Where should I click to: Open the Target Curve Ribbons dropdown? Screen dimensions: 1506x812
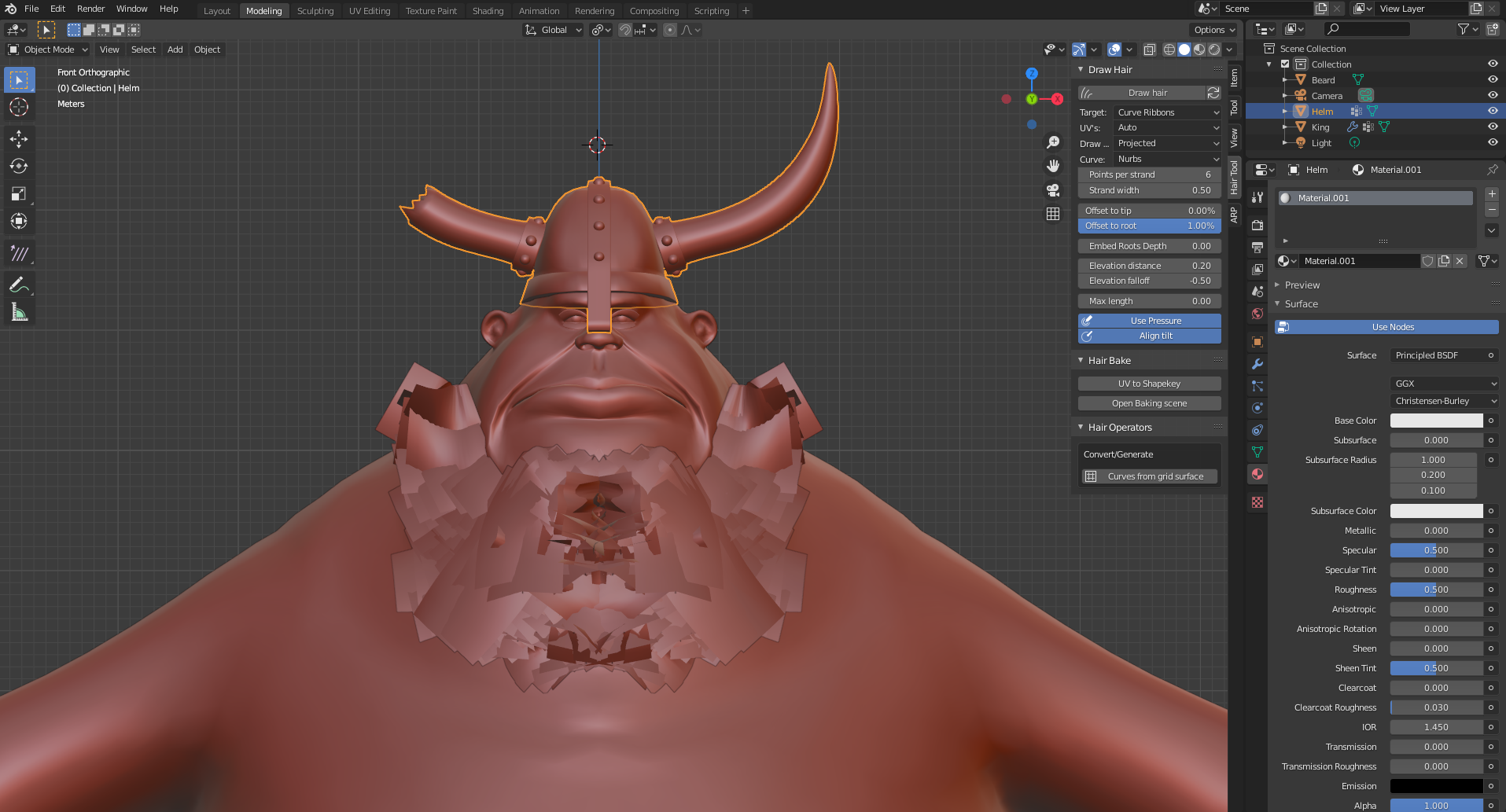pyautogui.click(x=1168, y=112)
